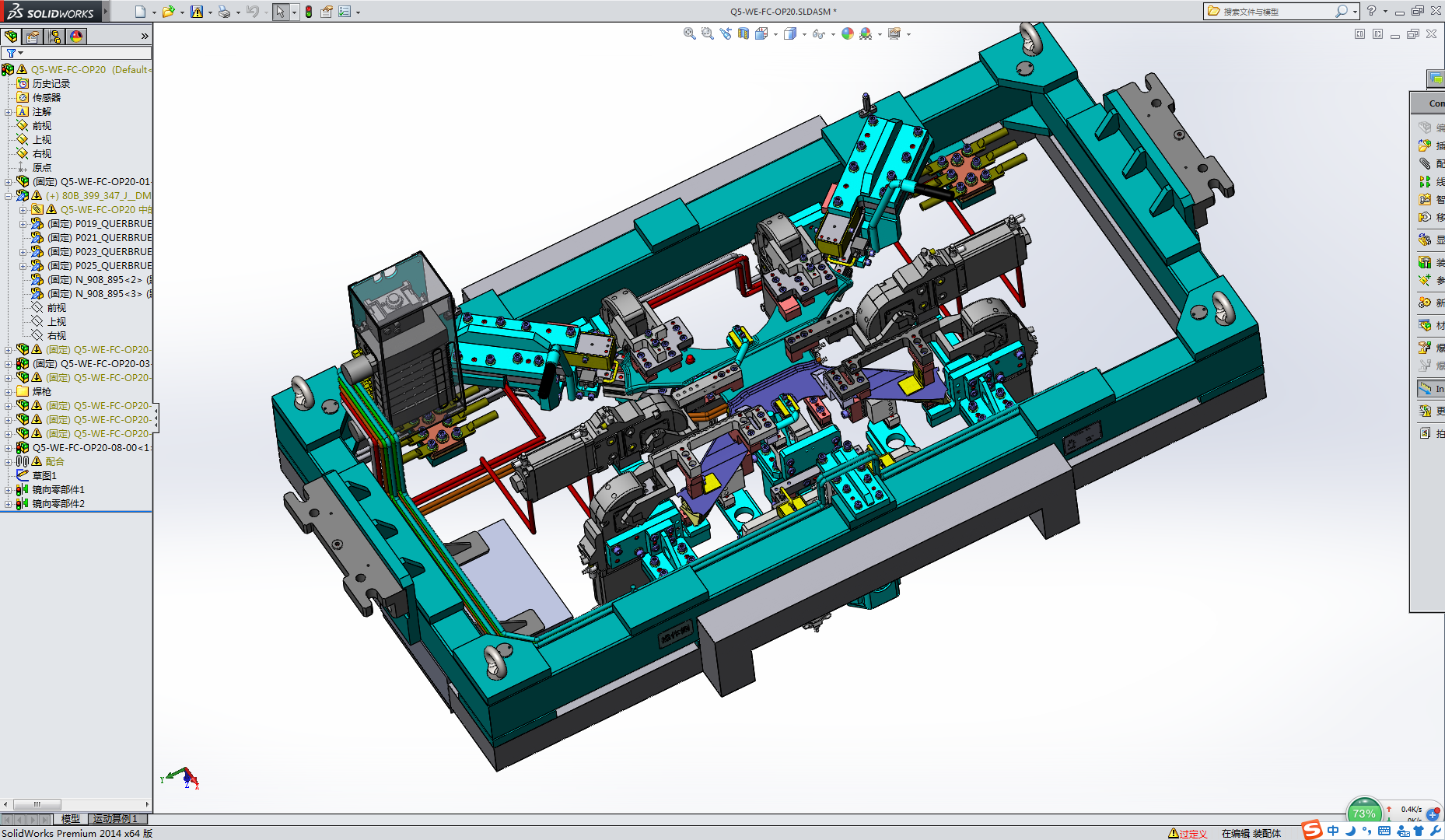Expand the P019_QUERBRUE tree node
This screenshot has width=1445, height=840.
click(23, 224)
